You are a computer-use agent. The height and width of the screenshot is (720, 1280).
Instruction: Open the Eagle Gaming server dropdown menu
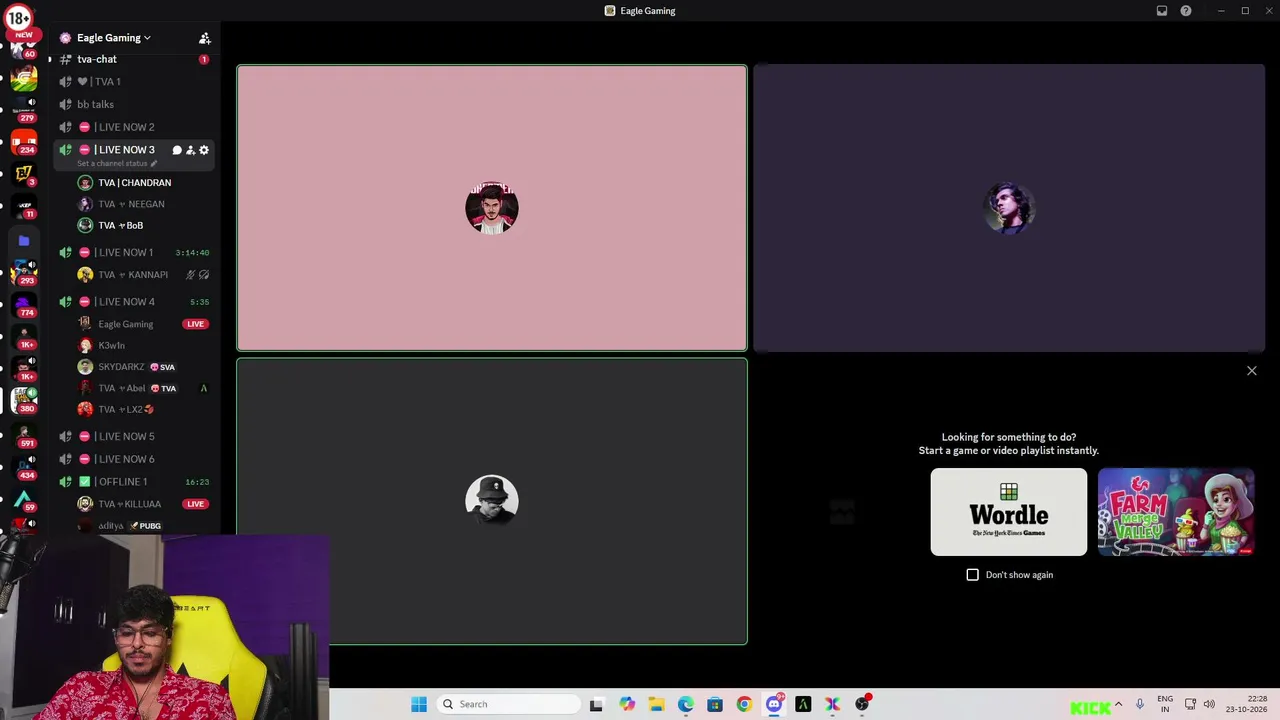click(x=113, y=38)
